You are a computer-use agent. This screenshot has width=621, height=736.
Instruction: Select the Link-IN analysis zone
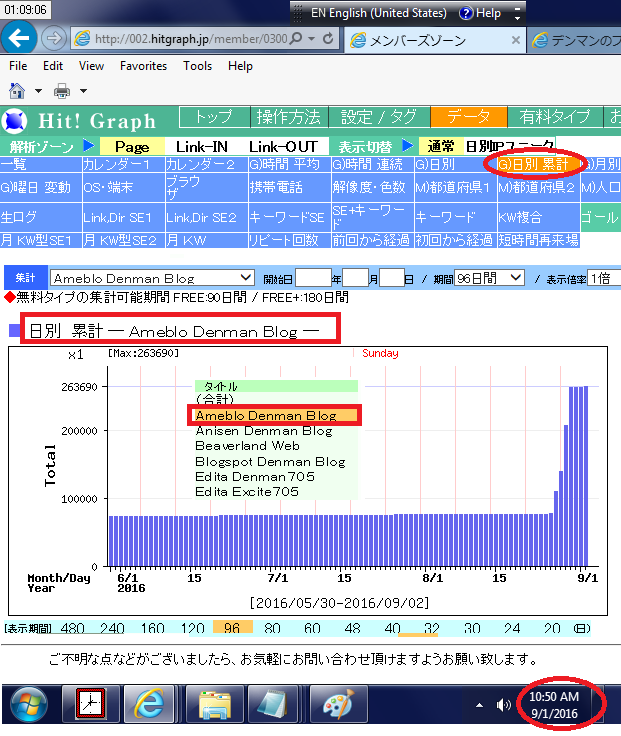coord(202,146)
